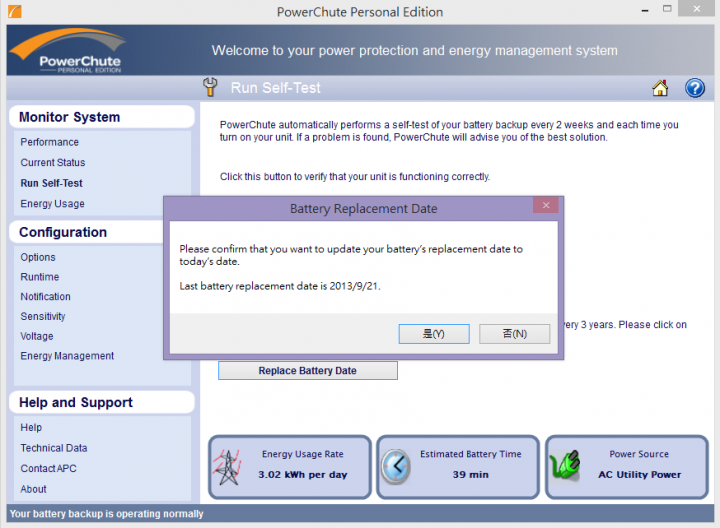
Task: Click the Replace Battery Date button
Action: click(x=308, y=371)
